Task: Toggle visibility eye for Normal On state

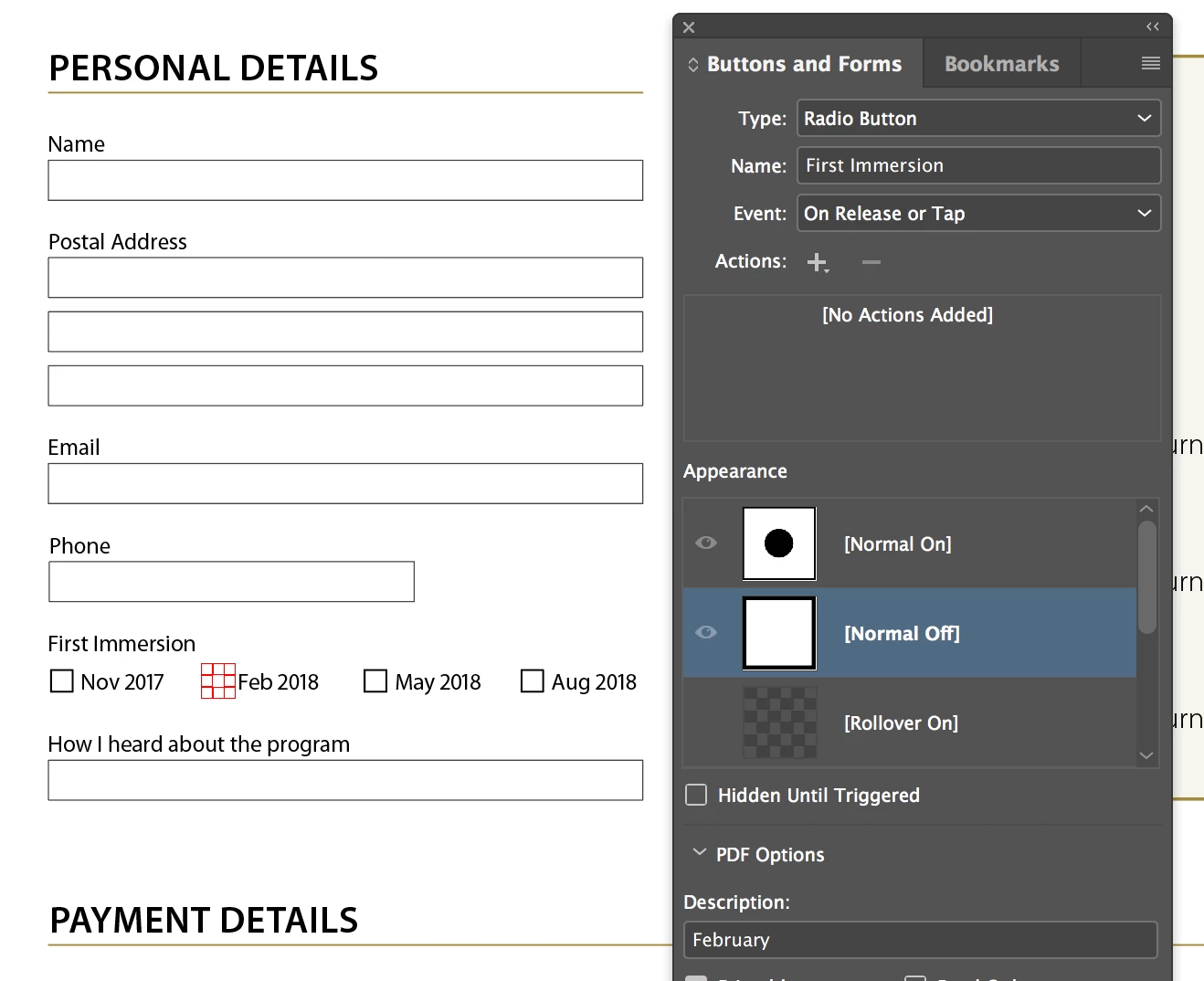Action: coord(706,543)
